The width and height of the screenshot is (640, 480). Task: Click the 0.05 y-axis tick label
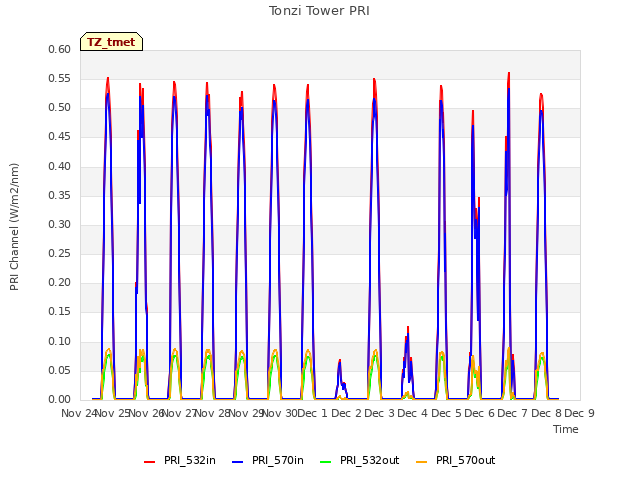(x=60, y=371)
